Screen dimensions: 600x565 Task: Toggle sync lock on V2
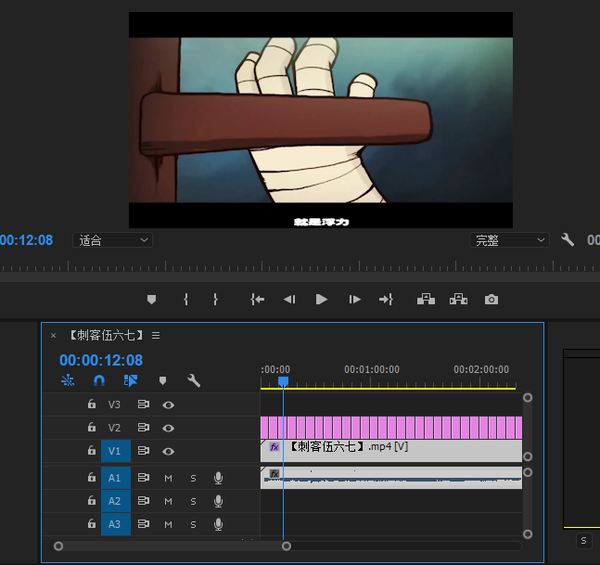point(143,427)
